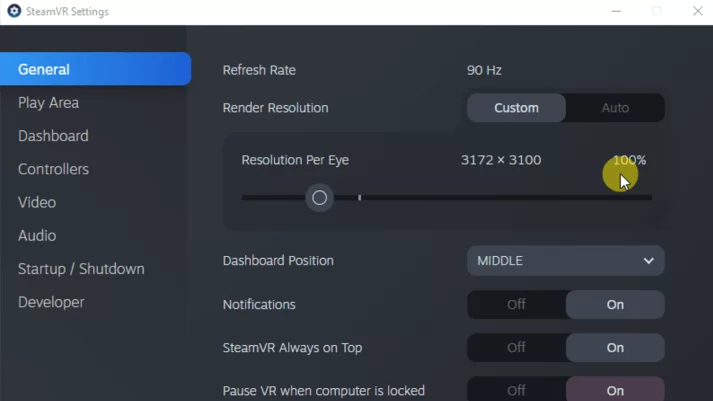This screenshot has width=713, height=401.
Task: Open the Dashboard Position dropdown chevron
Action: pyautogui.click(x=648, y=261)
